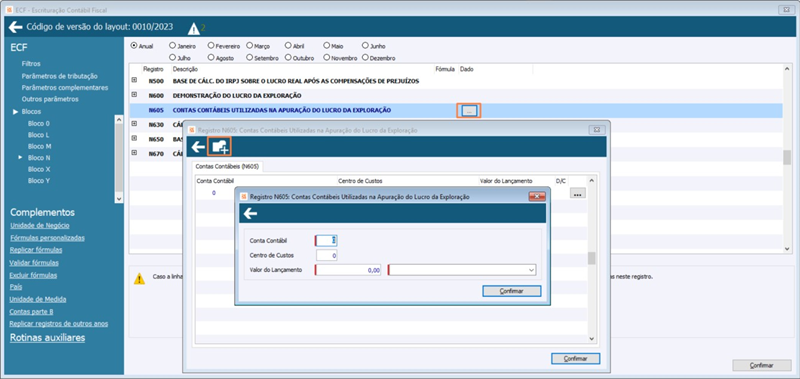Click Confirmar in the front N605 dialog

(x=511, y=291)
